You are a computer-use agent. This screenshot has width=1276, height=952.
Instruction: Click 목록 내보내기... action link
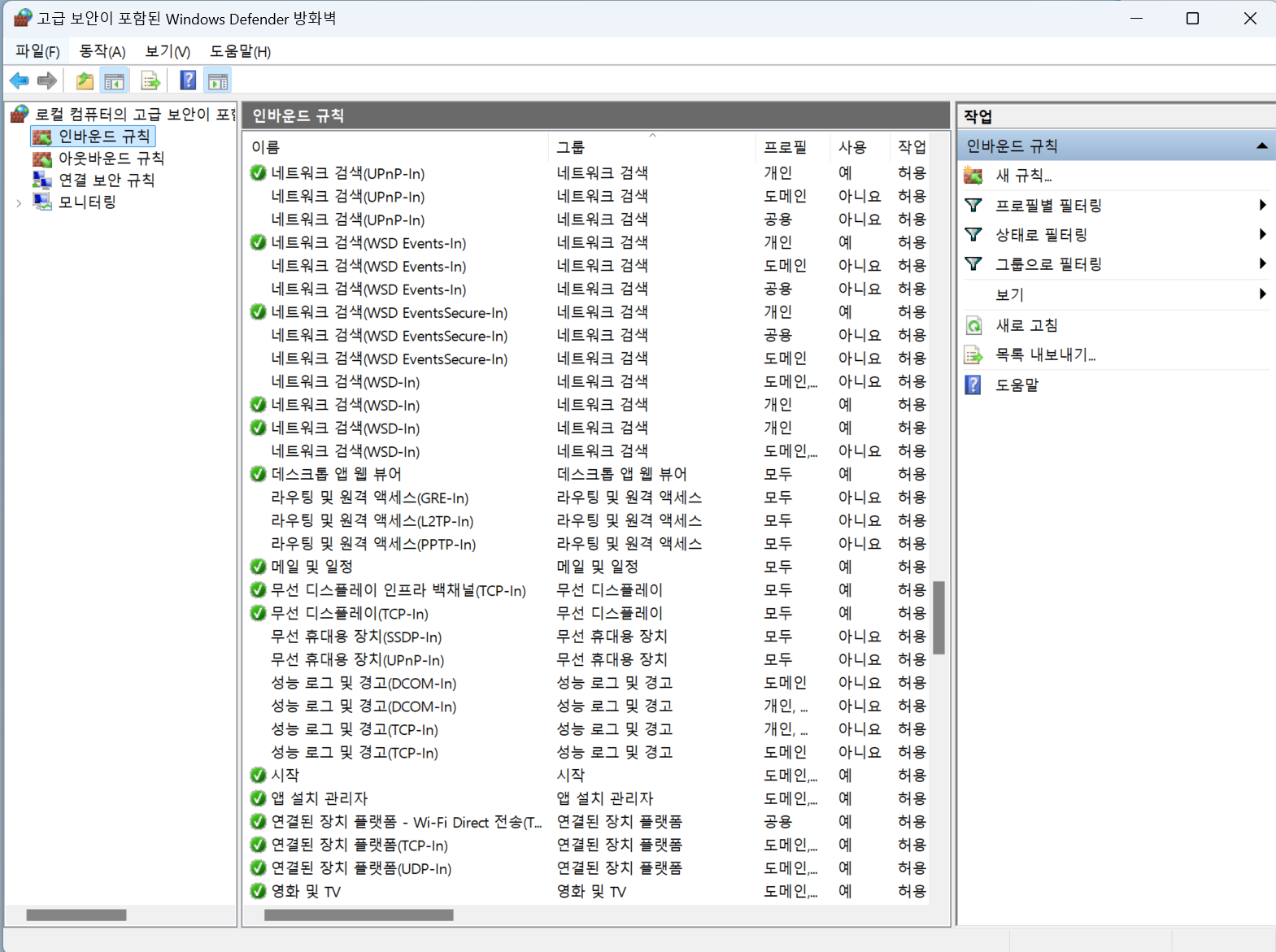(1046, 354)
